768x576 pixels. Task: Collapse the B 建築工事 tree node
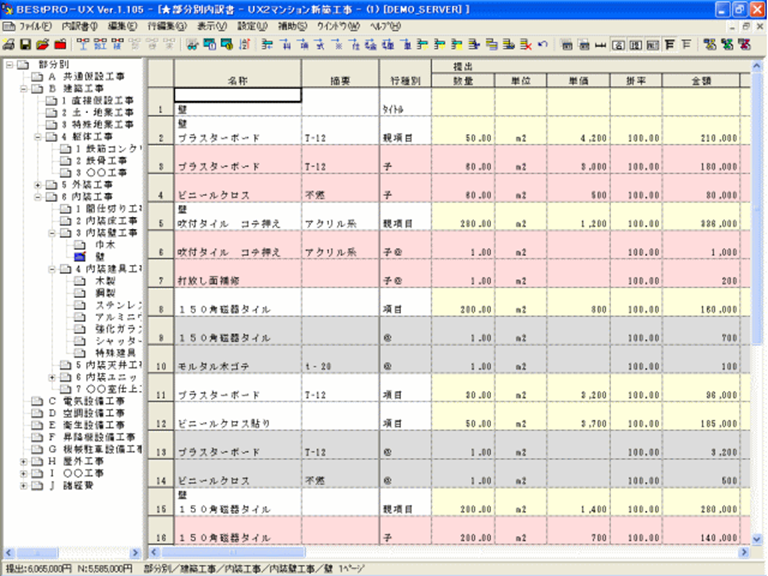23,89
